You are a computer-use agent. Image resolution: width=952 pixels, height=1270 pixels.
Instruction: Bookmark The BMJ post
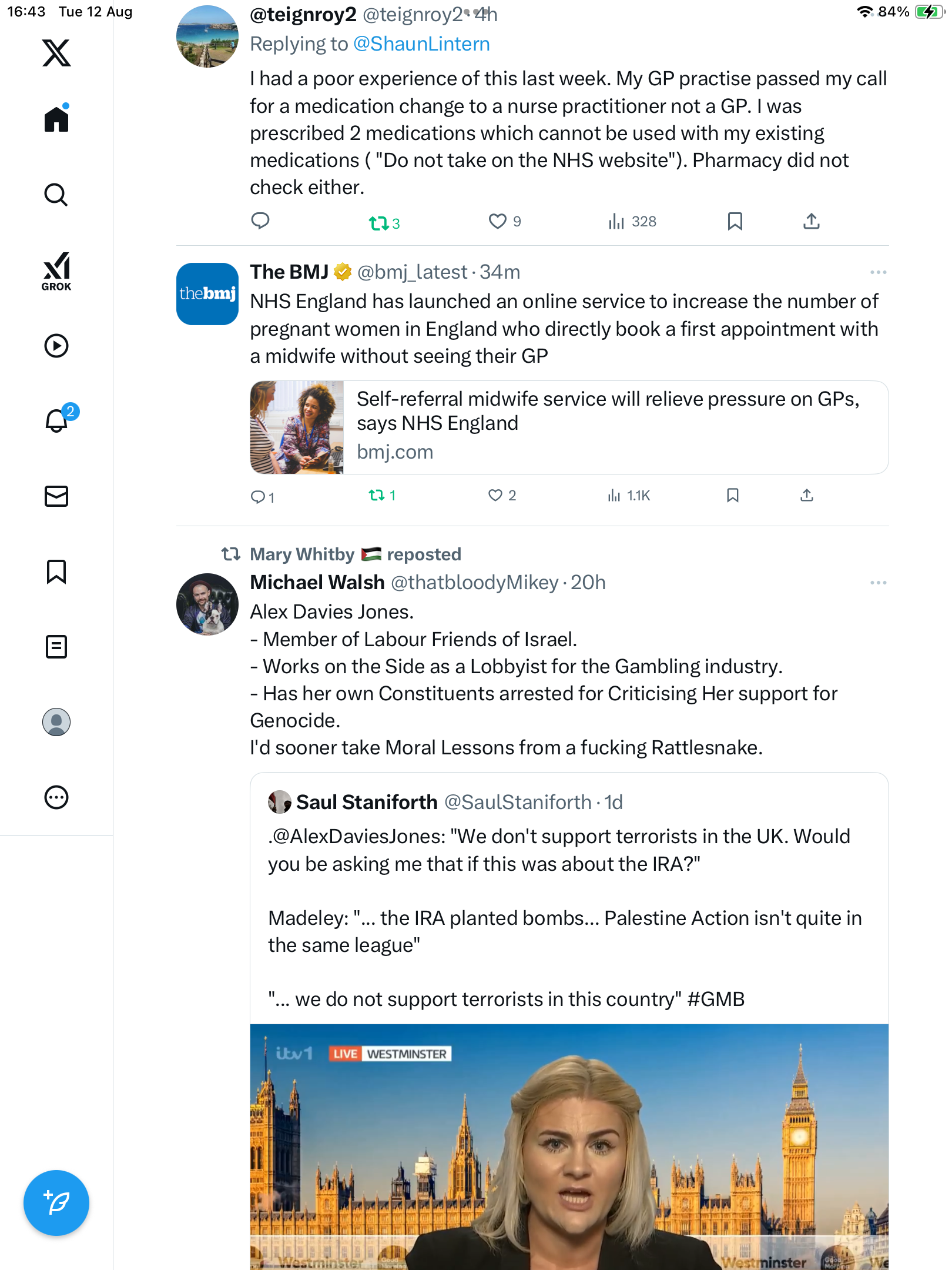click(x=732, y=496)
